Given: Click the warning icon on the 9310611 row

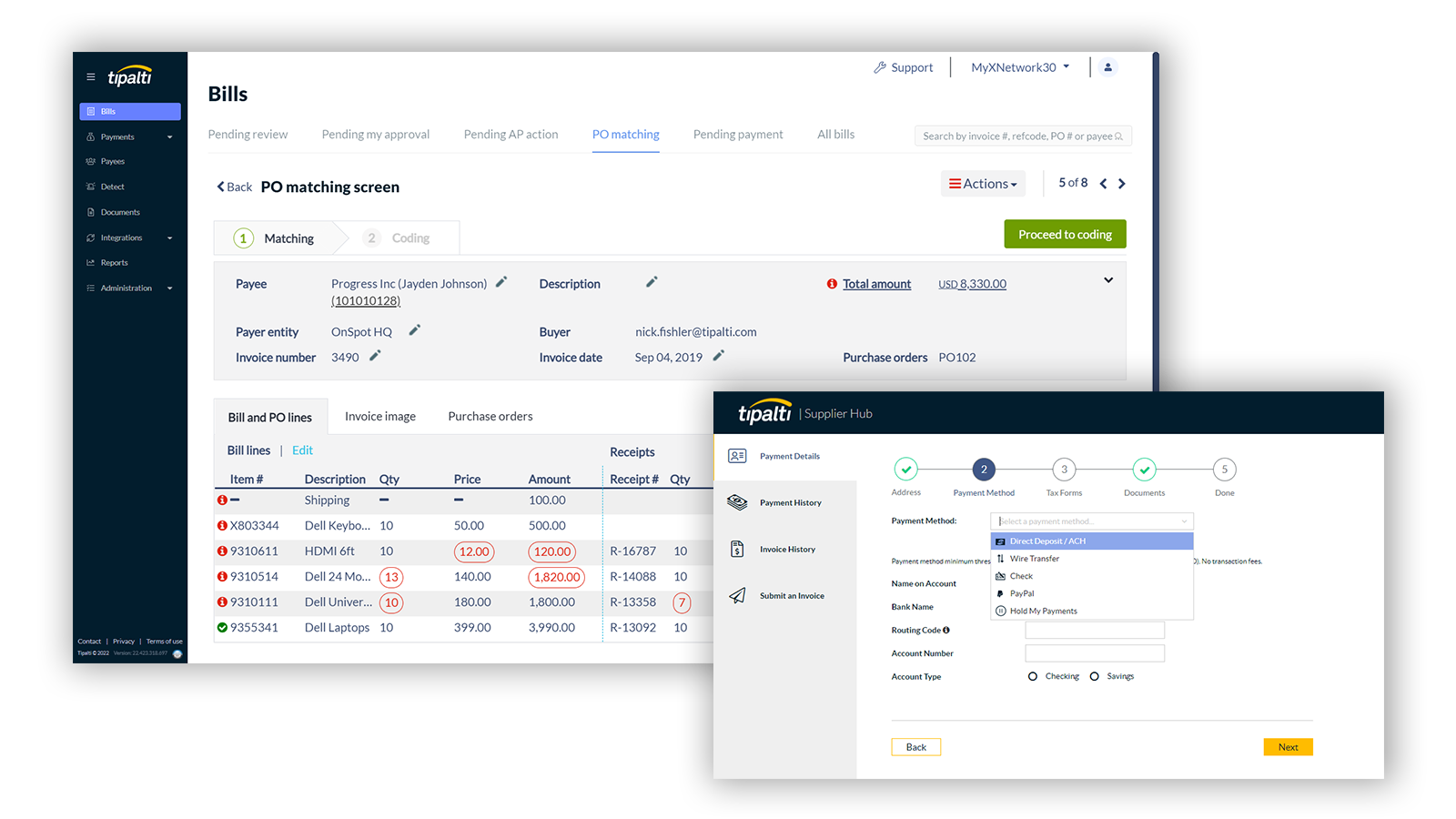Looking at the screenshot, I should point(222,551).
